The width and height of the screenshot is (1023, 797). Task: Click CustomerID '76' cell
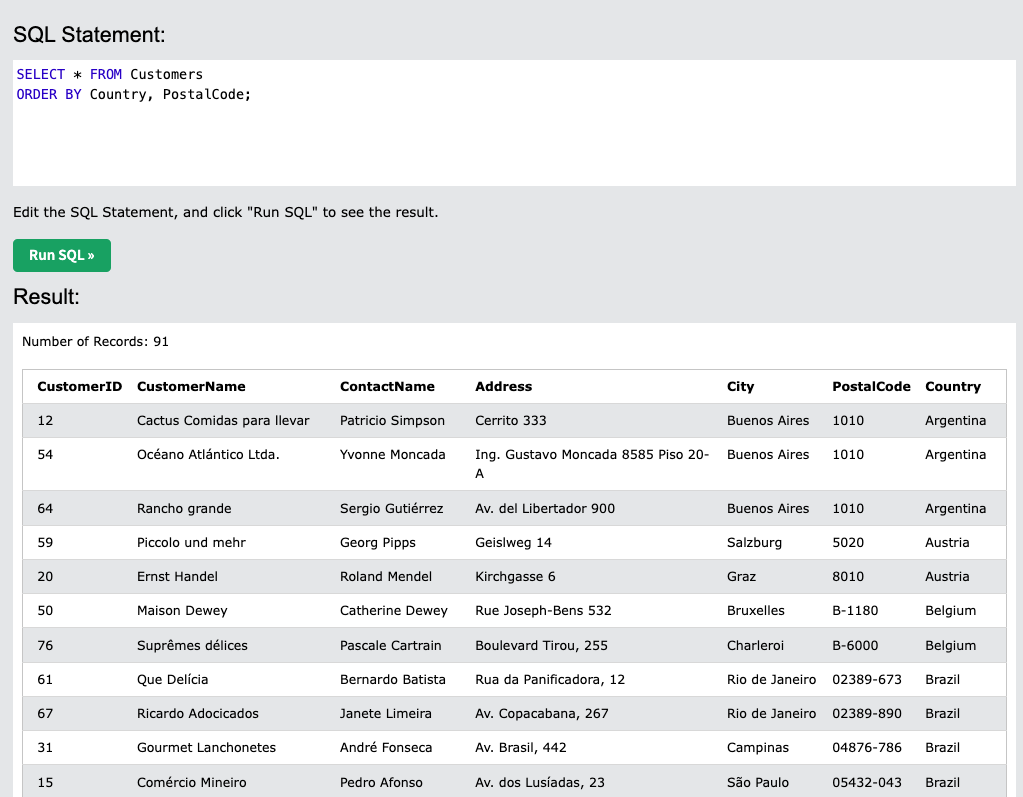(x=45, y=645)
